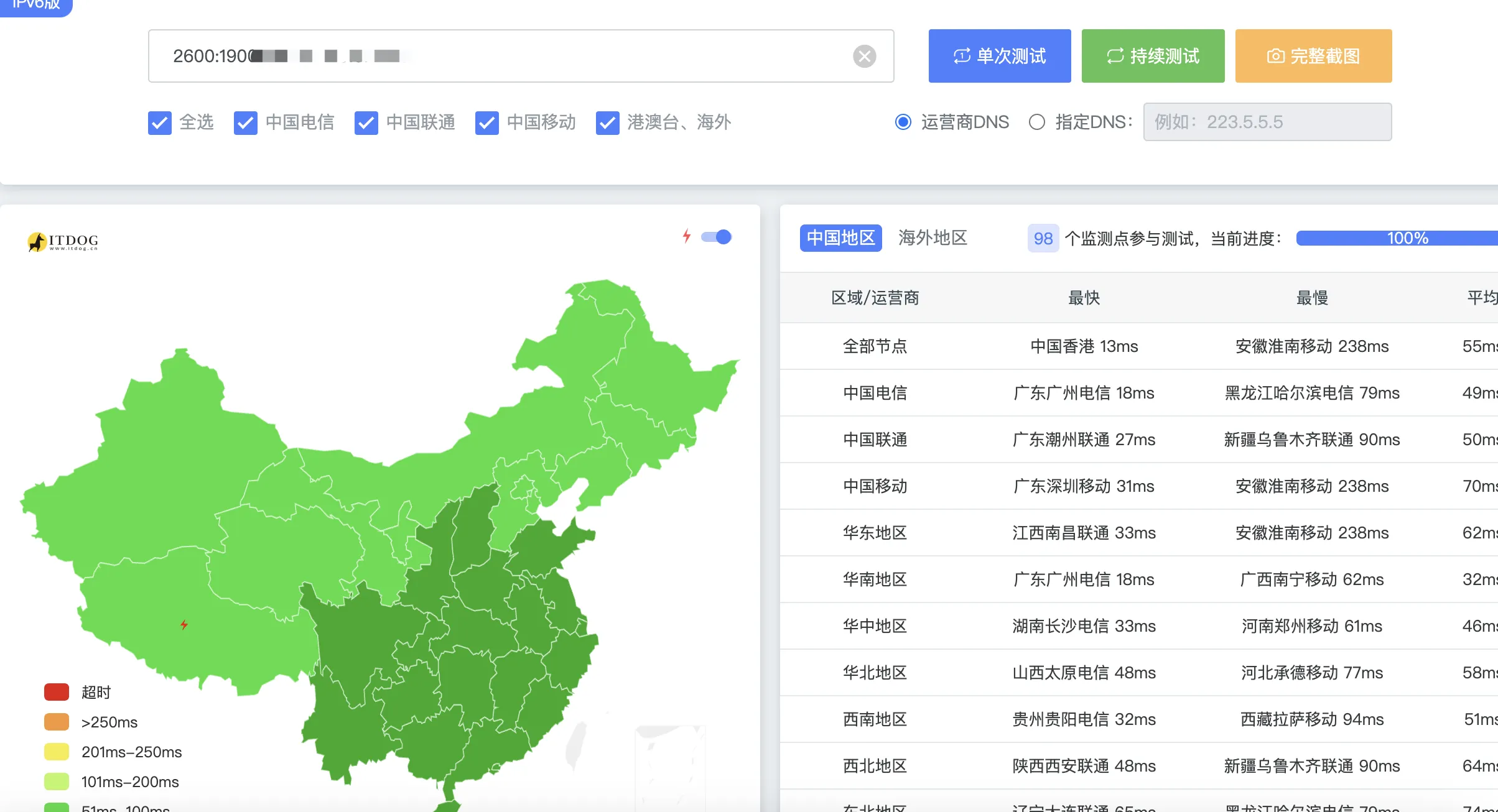The width and height of the screenshot is (1498, 812).
Task: Click the ITDOG logo on map
Action: (63, 241)
